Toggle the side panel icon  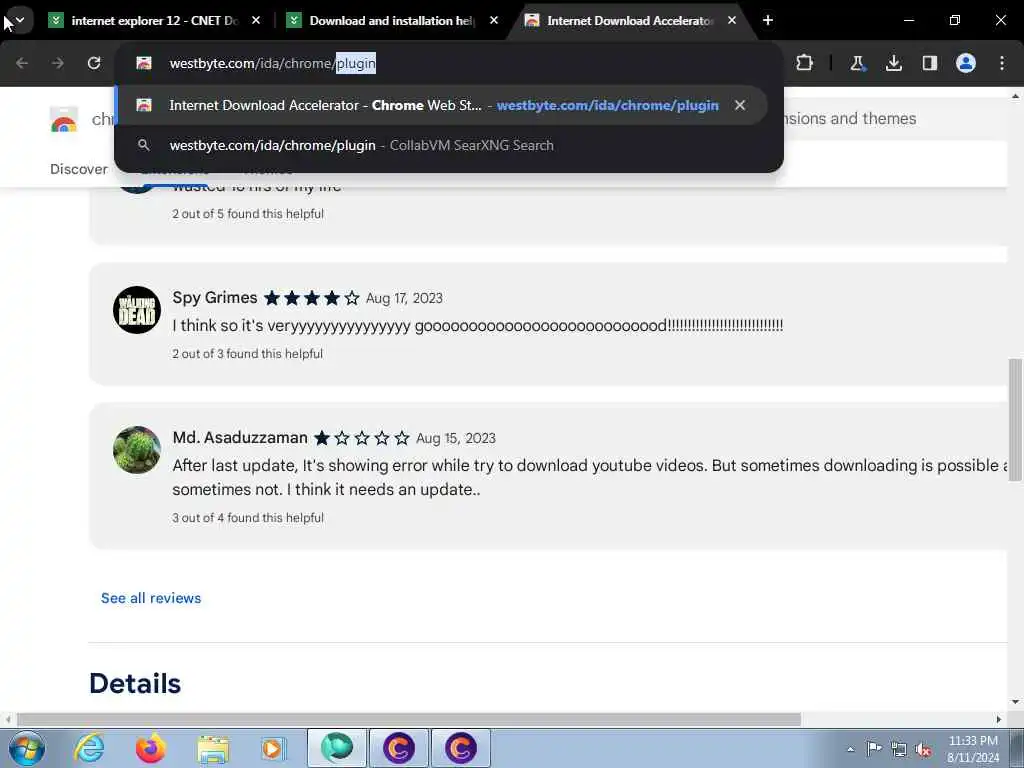point(929,63)
